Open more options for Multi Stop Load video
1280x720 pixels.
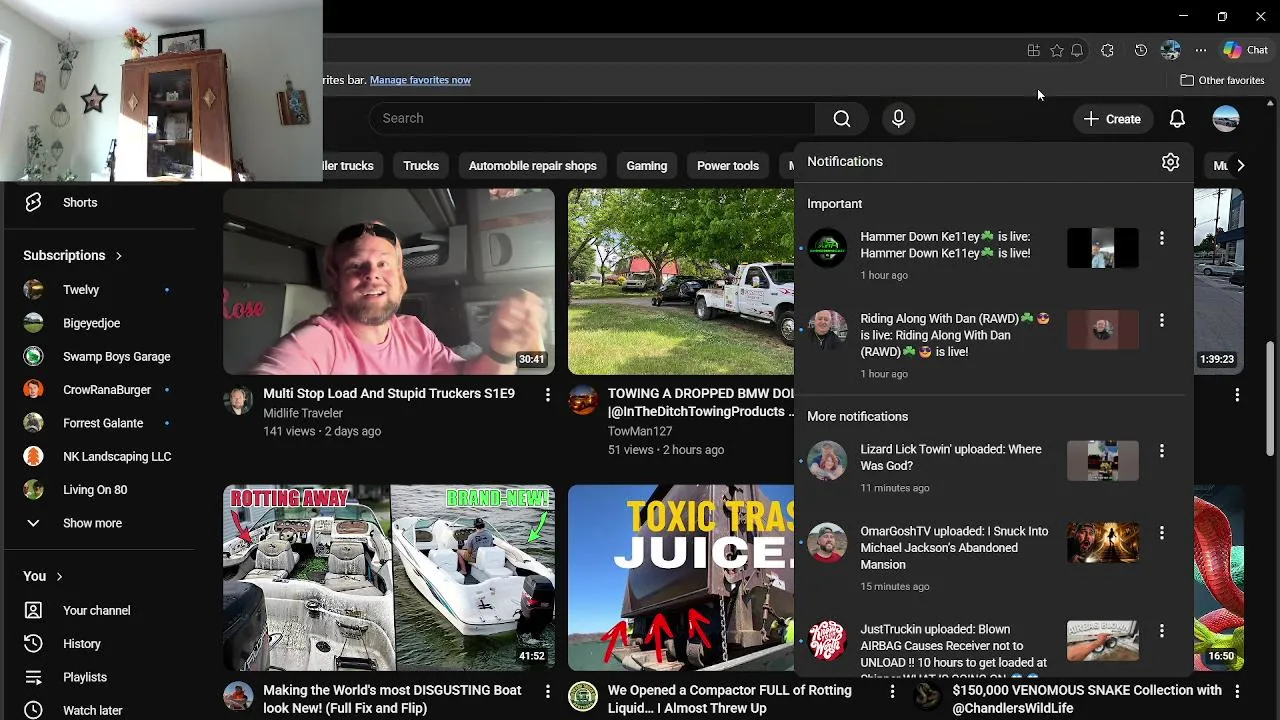point(547,395)
